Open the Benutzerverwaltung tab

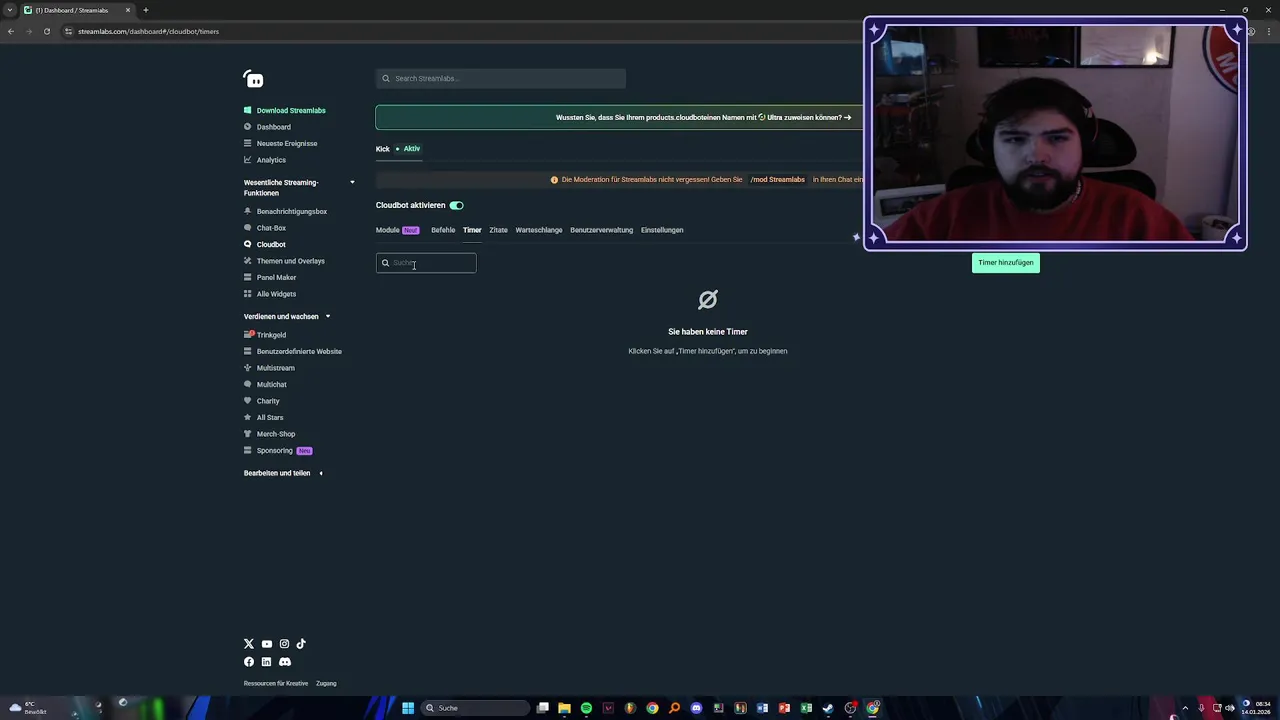click(601, 230)
